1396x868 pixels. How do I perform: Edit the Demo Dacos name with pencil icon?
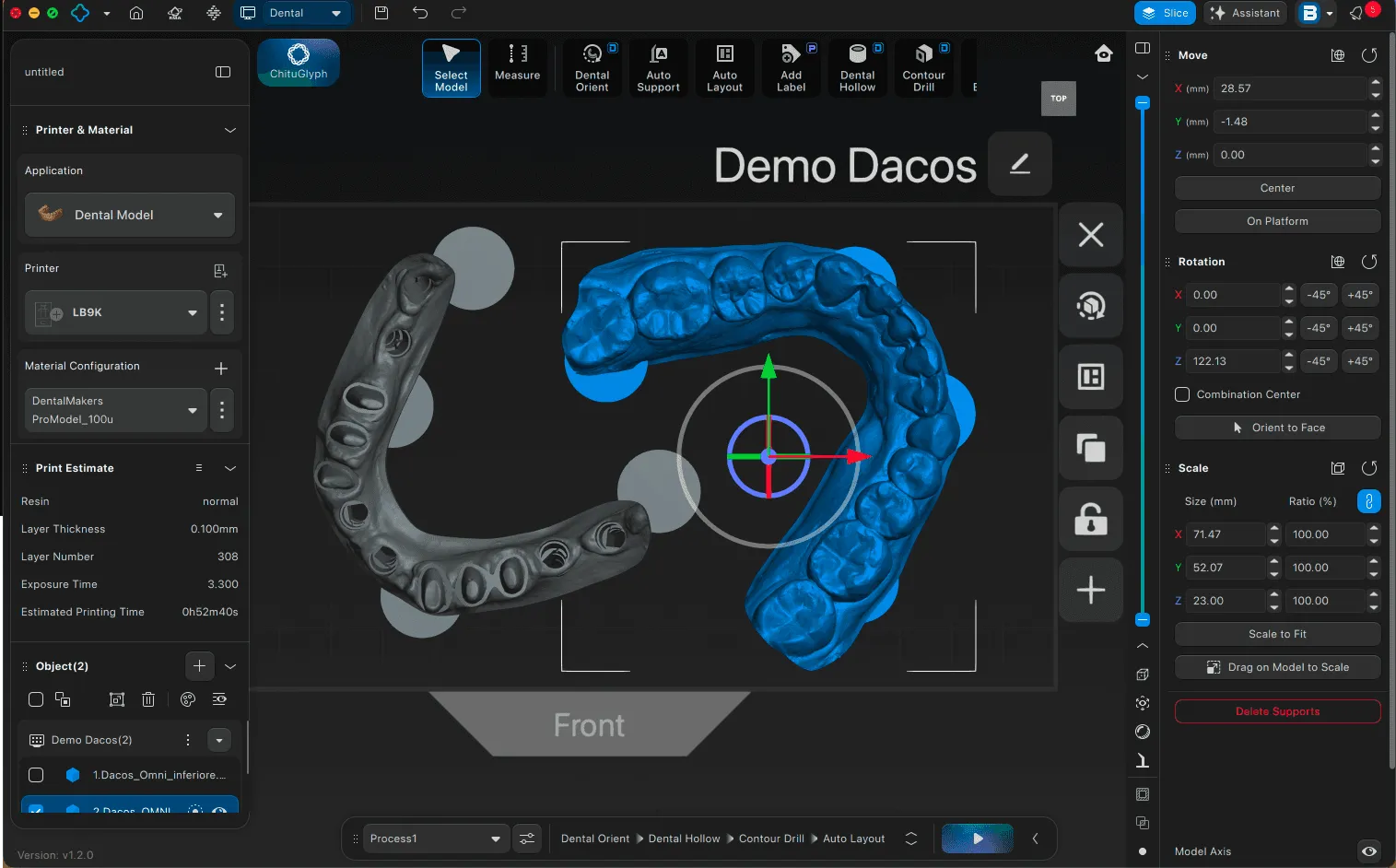coord(1019,164)
